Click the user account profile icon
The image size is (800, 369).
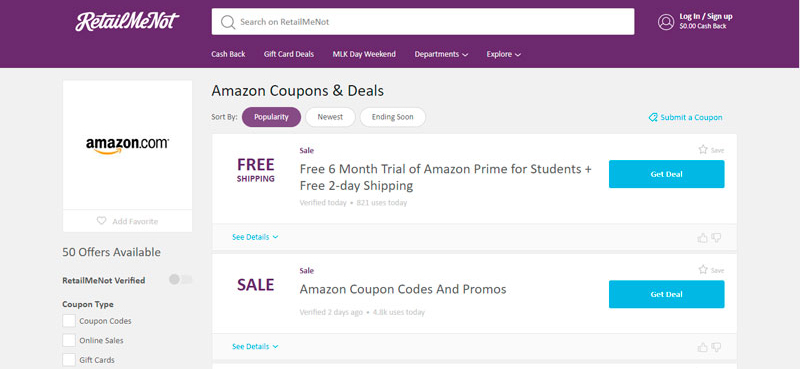[666, 22]
